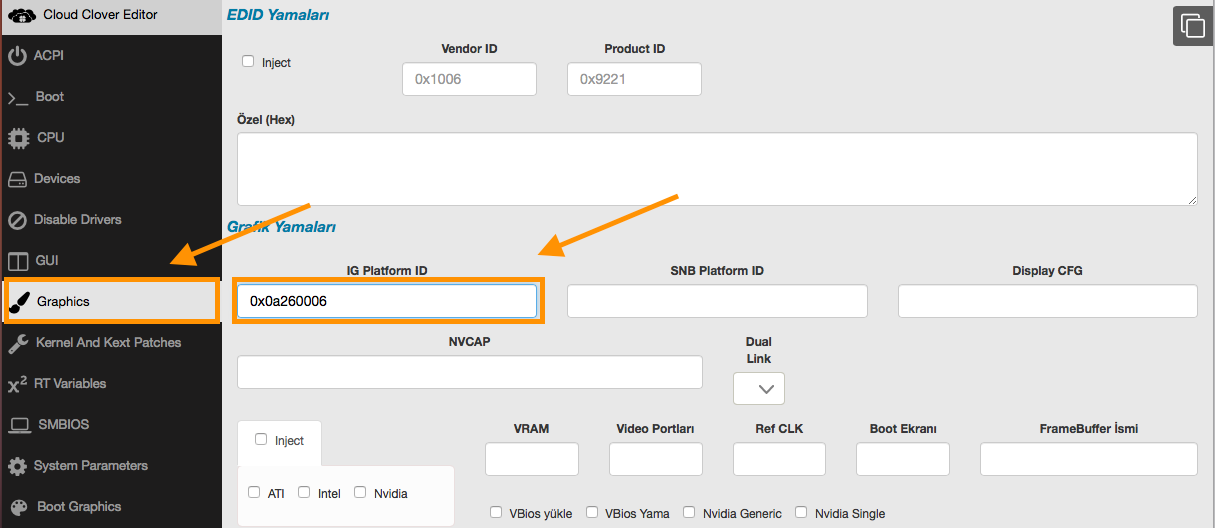
Task: Click the Cloud Clover Editor title link
Action: point(100,15)
